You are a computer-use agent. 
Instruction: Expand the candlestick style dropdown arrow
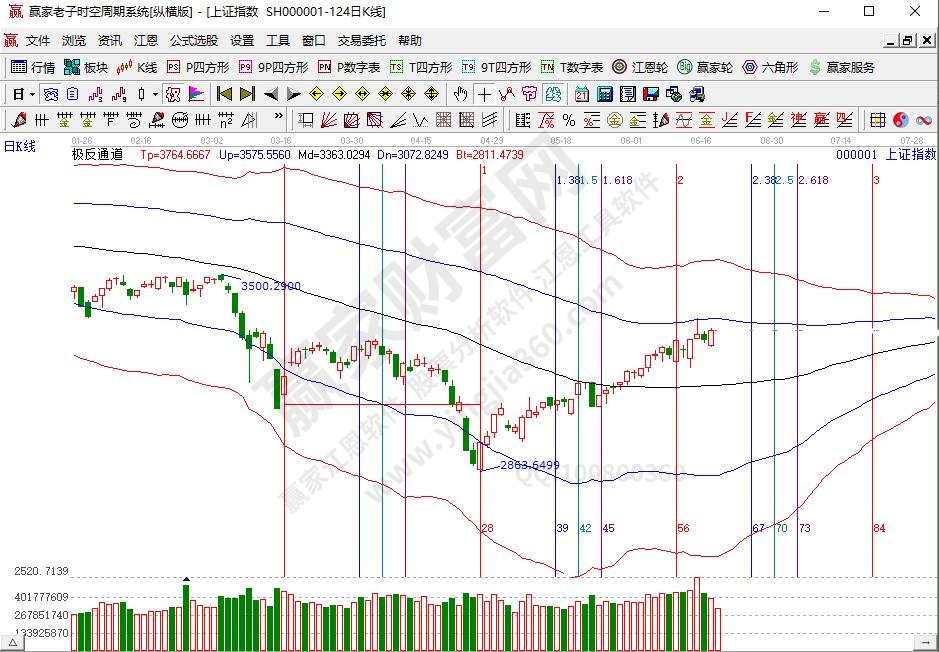pyautogui.click(x=154, y=94)
